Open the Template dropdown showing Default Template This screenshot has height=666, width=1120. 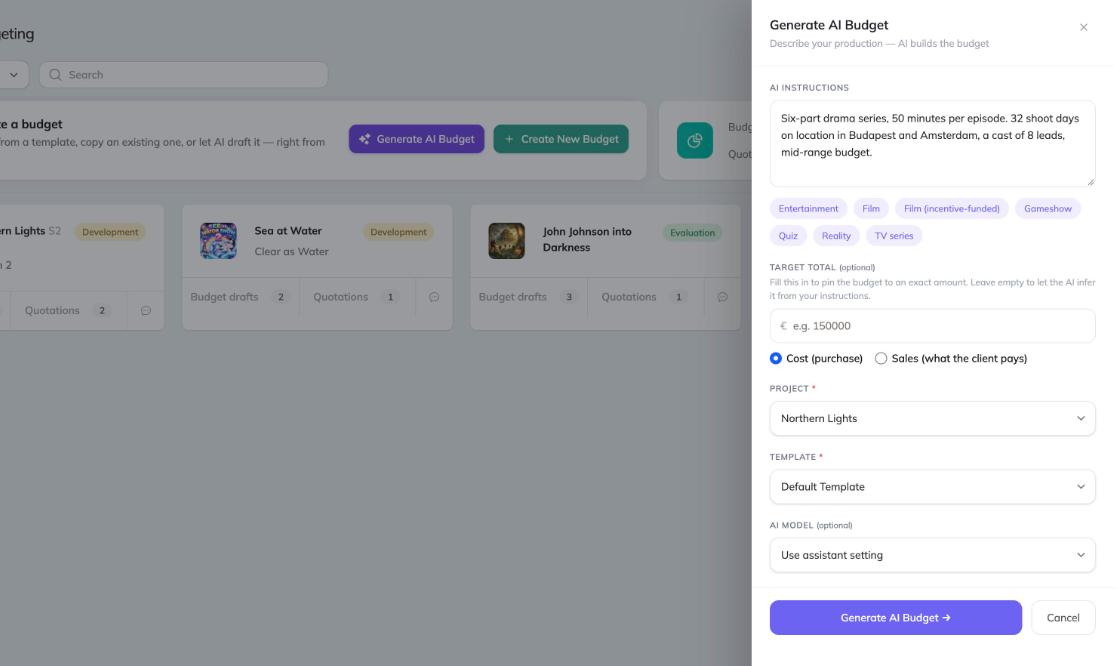click(x=932, y=487)
